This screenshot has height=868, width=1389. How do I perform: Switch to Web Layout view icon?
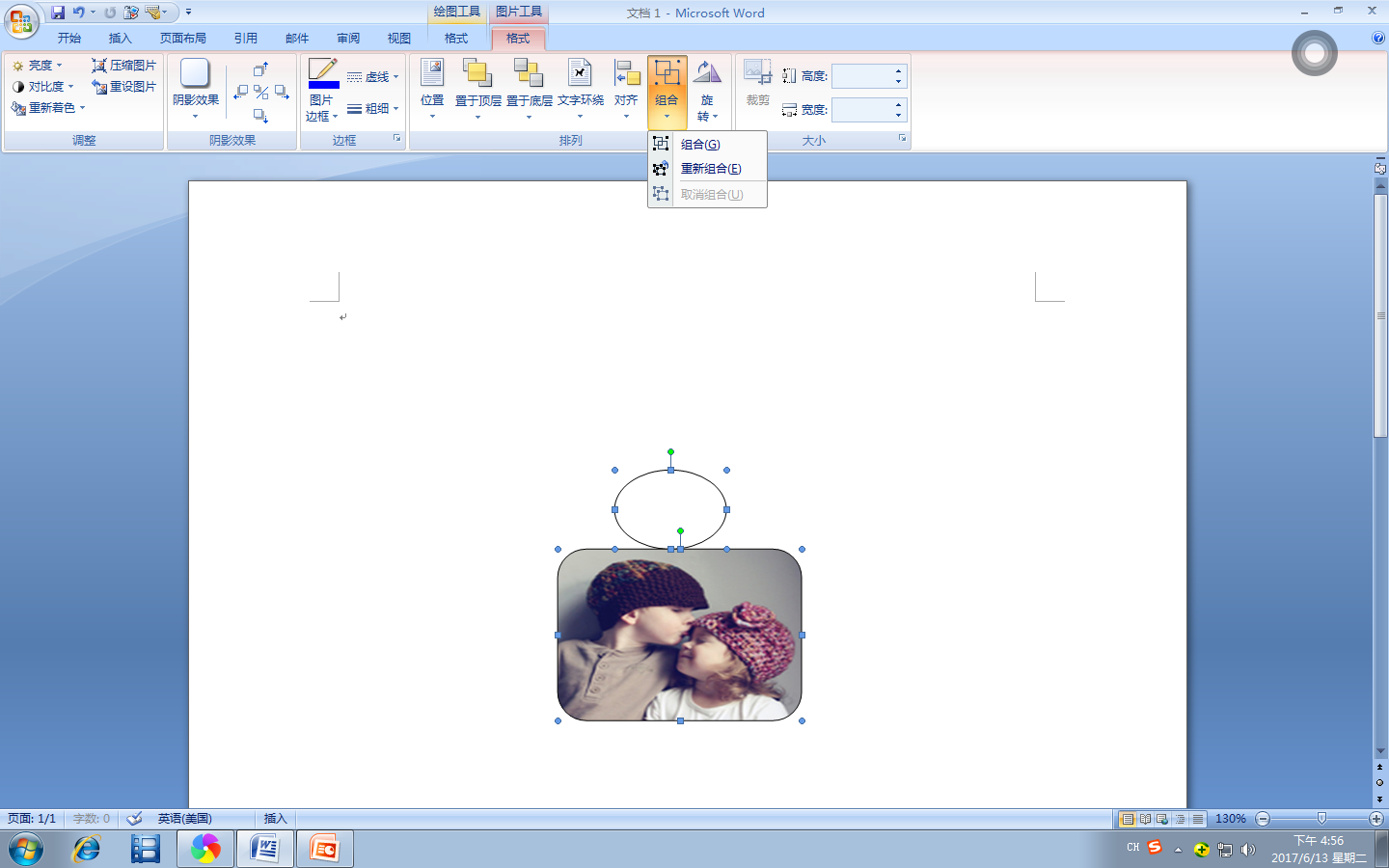(x=1162, y=819)
